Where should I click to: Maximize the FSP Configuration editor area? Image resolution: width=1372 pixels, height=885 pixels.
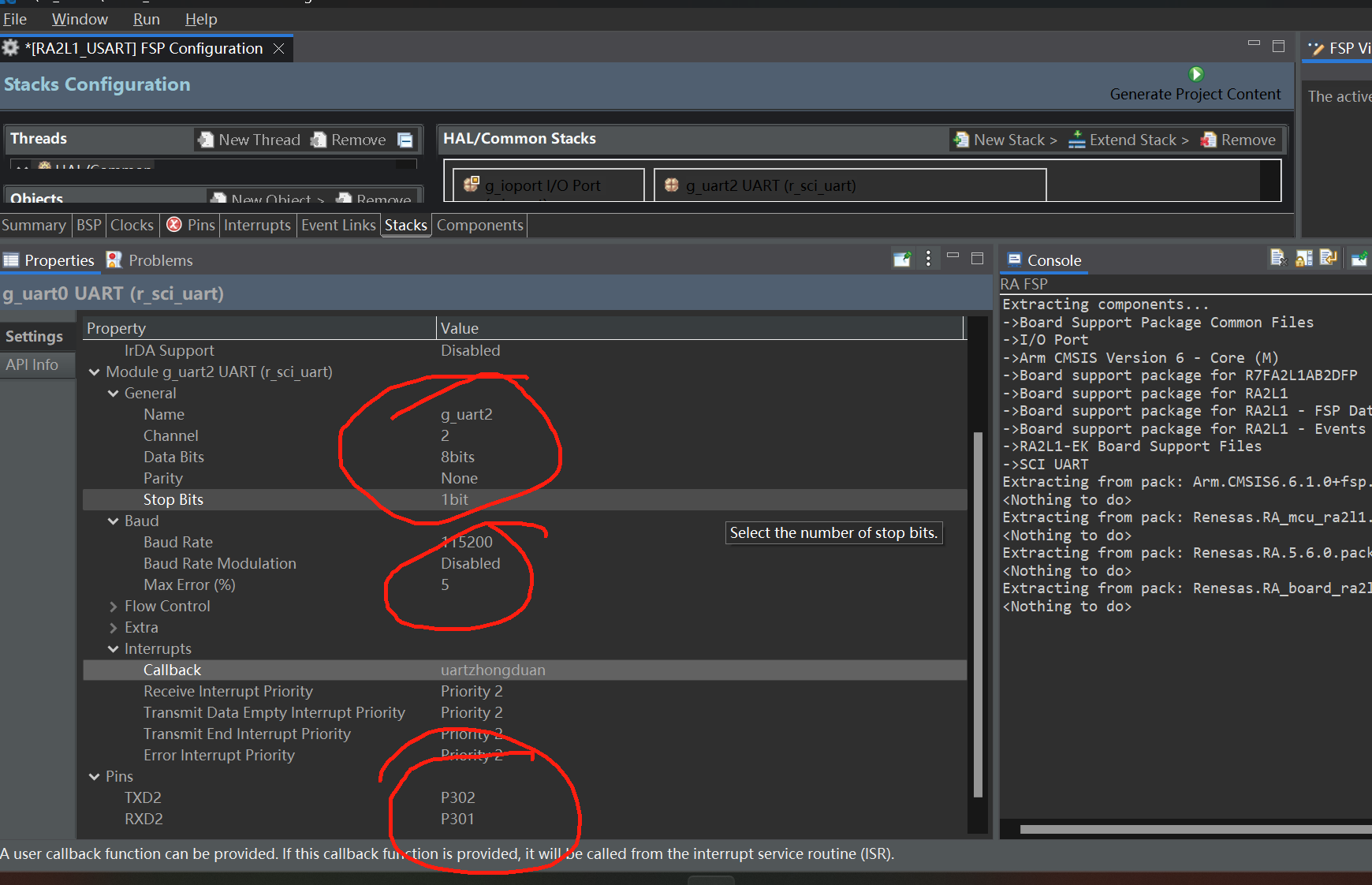[1279, 47]
